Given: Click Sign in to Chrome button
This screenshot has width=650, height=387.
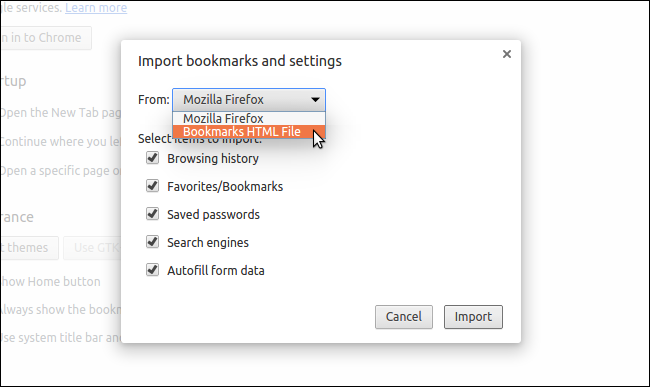Looking at the screenshot, I should [46, 38].
